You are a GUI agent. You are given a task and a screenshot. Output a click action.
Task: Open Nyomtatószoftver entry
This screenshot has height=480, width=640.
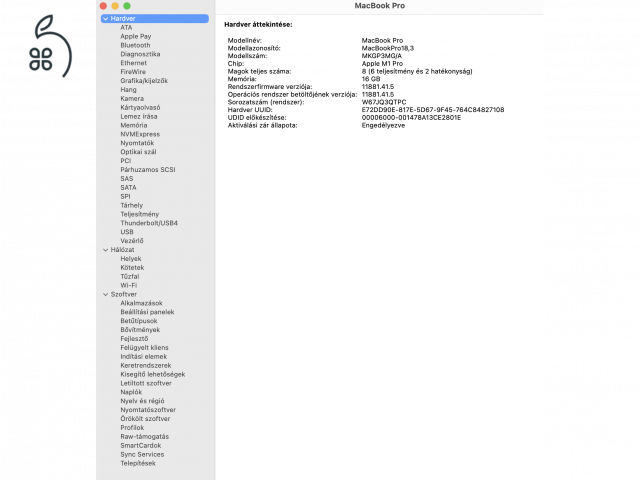(148, 410)
